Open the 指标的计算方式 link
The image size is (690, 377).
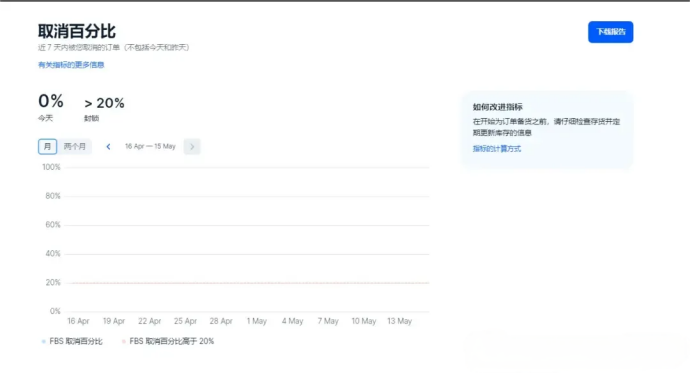[x=496, y=149]
